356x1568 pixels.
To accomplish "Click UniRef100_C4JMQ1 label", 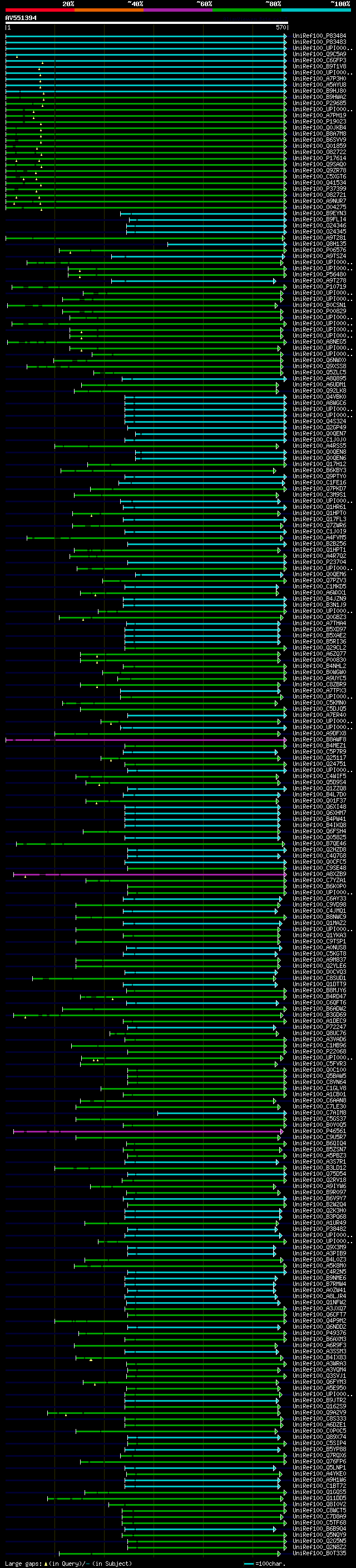I will click(319, 911).
